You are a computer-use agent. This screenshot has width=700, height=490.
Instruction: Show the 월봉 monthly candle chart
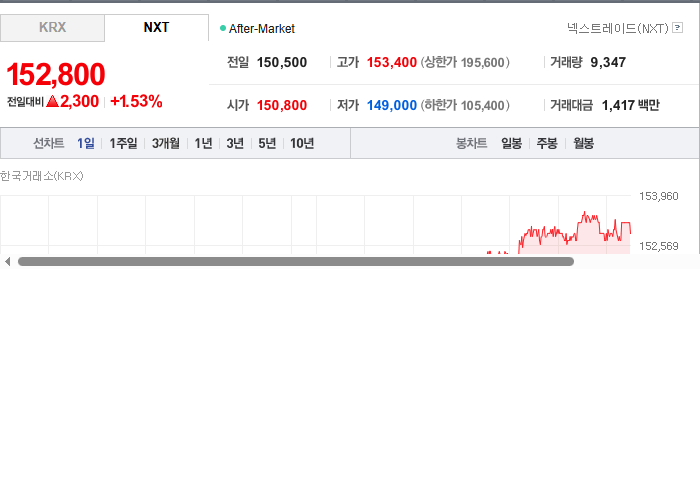click(x=583, y=143)
